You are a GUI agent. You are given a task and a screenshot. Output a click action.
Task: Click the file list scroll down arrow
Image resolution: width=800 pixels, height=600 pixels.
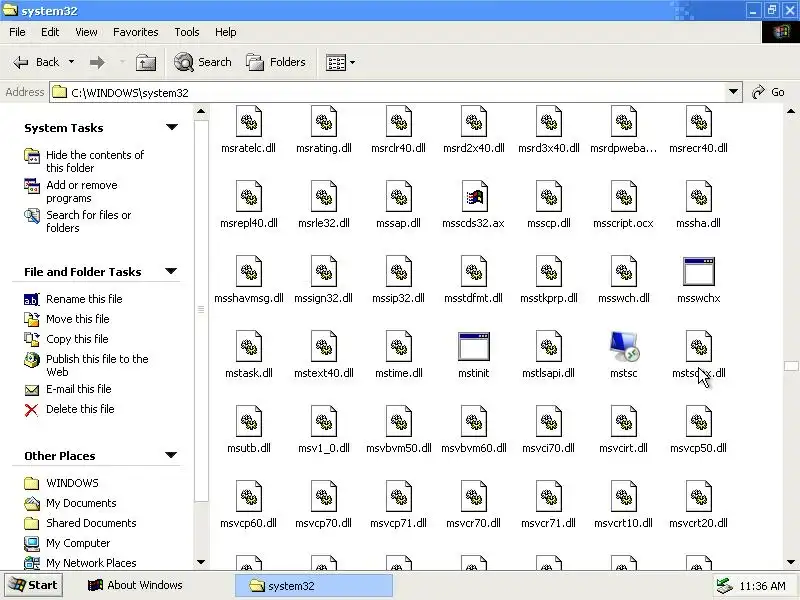pyautogui.click(x=791, y=562)
